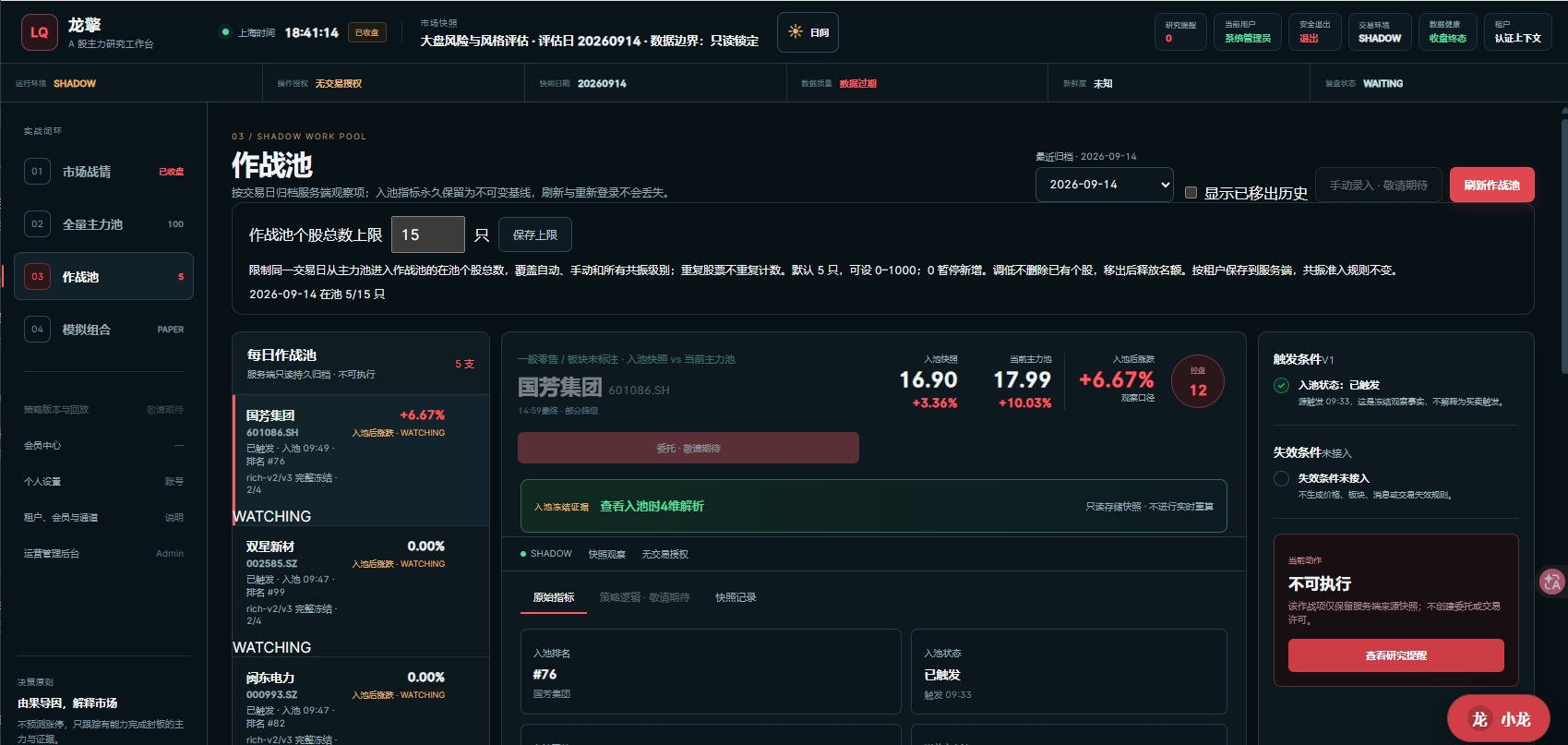The image size is (1568, 745).
Task: Switch to the 原始指标 tab
Action: pyautogui.click(x=554, y=597)
